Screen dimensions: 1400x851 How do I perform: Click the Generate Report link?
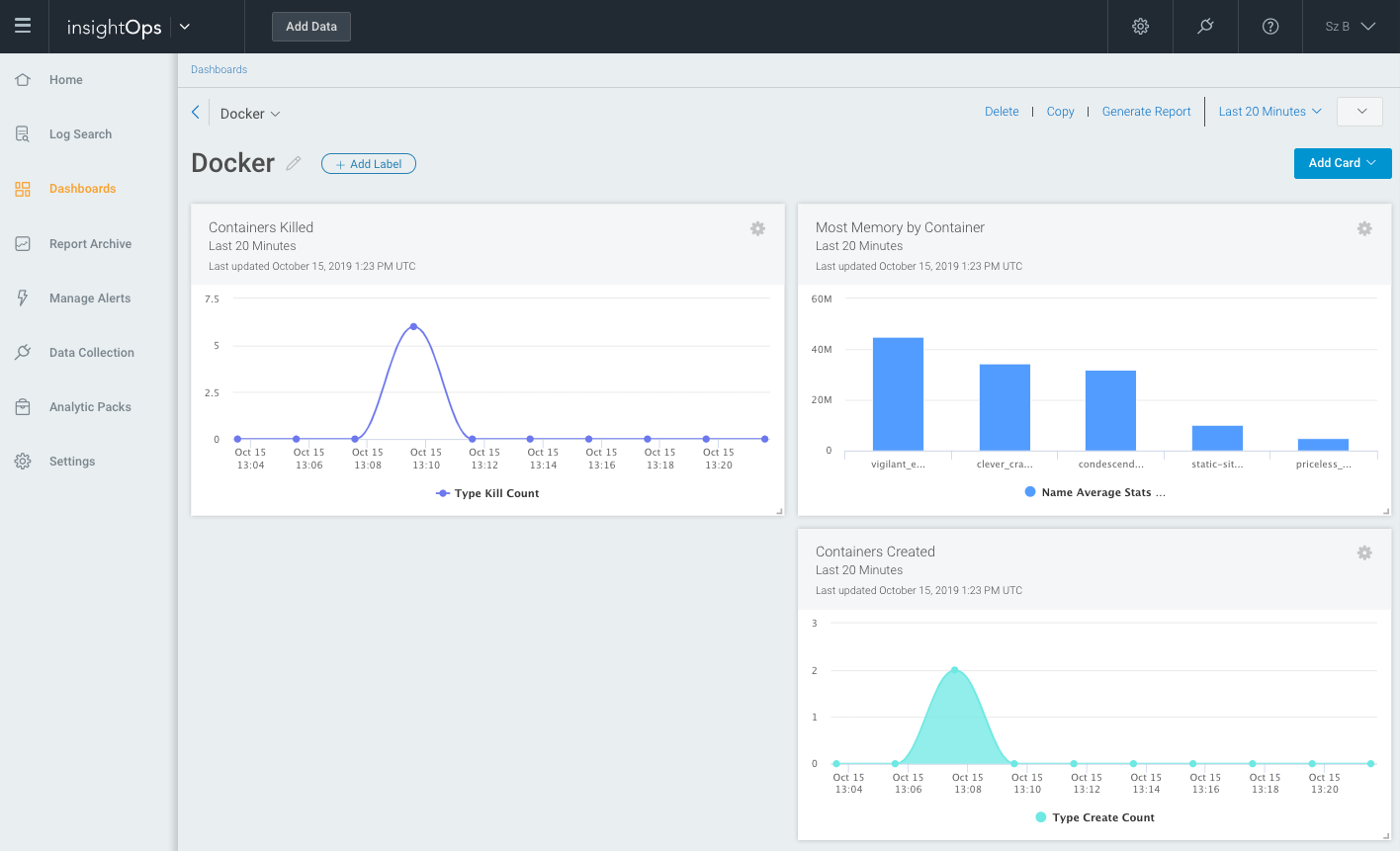point(1146,112)
